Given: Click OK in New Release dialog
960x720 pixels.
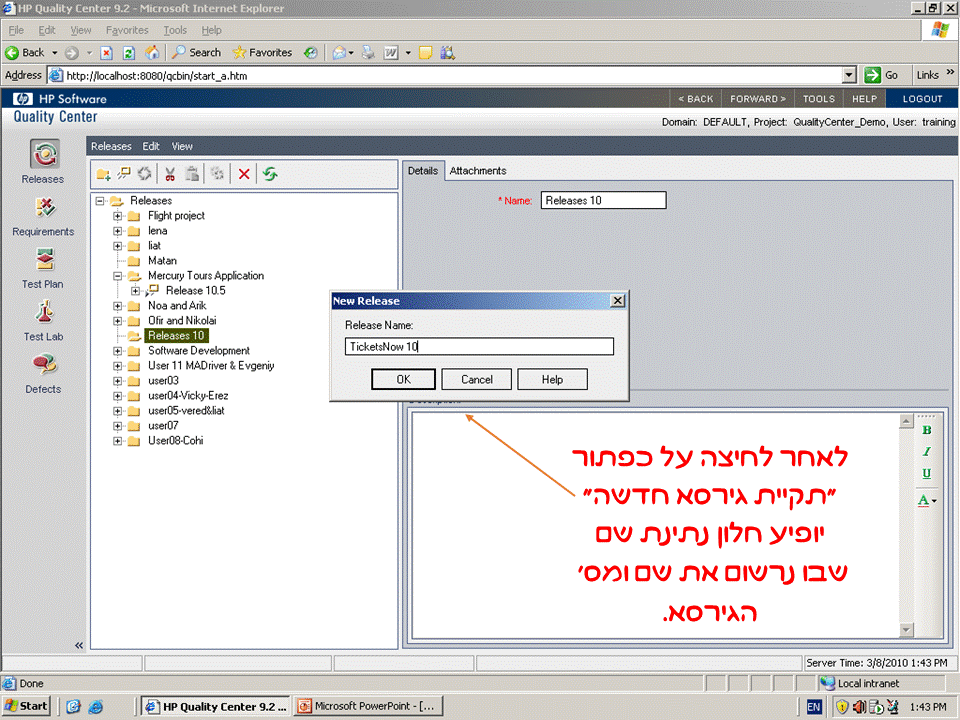Looking at the screenshot, I should (x=403, y=380).
